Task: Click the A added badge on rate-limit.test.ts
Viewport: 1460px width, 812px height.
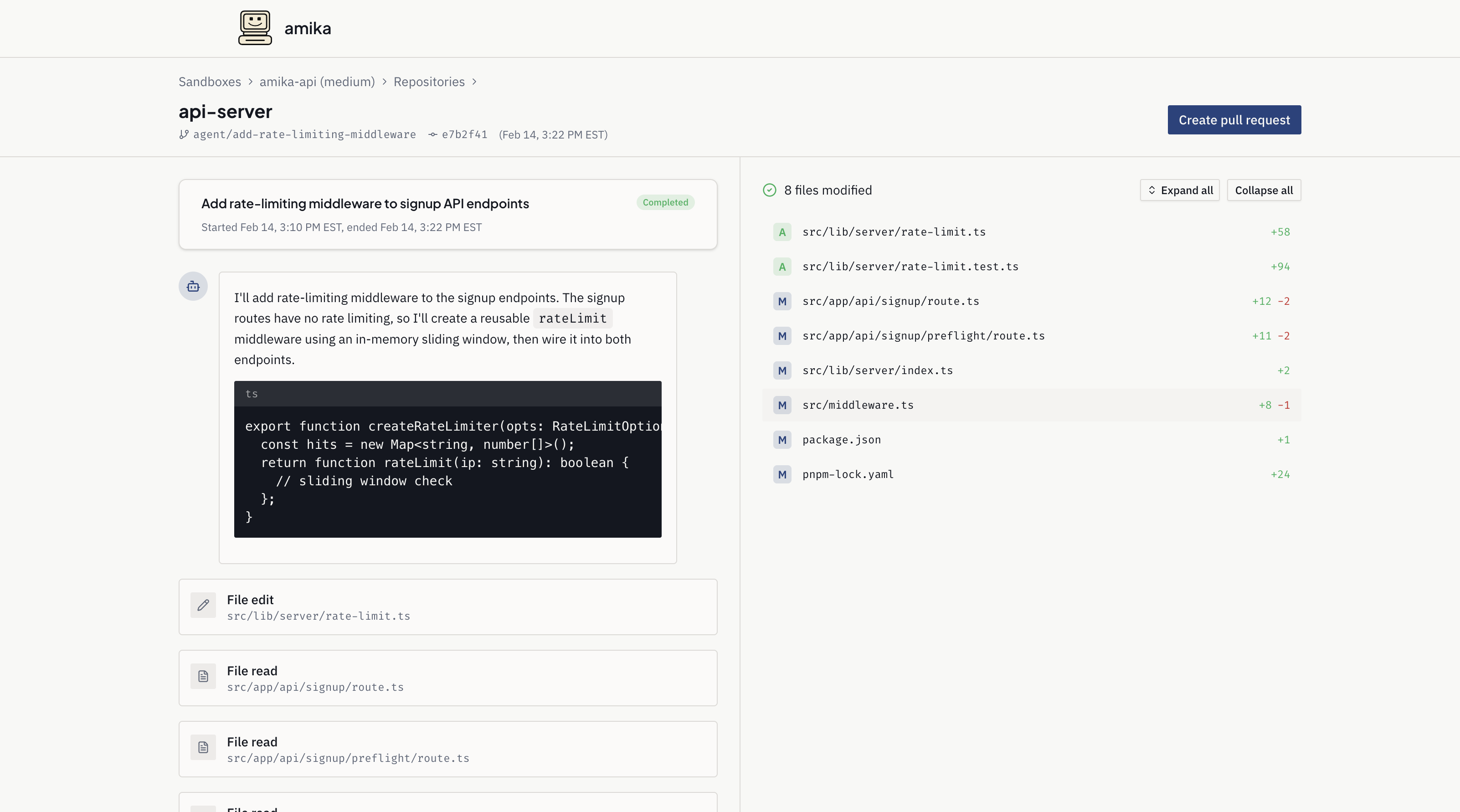Action: (x=782, y=266)
